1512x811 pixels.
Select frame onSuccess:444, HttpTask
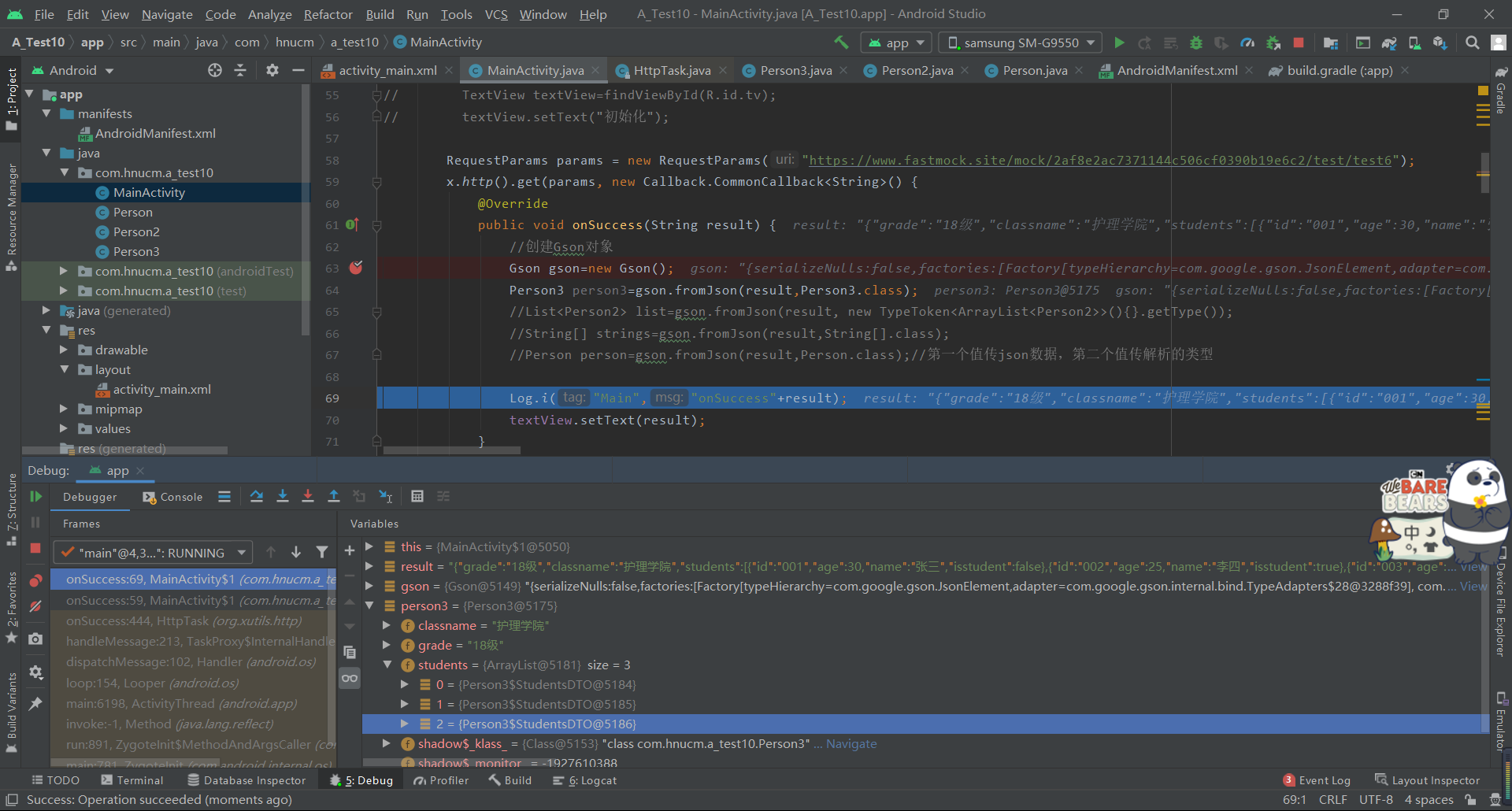(x=184, y=620)
